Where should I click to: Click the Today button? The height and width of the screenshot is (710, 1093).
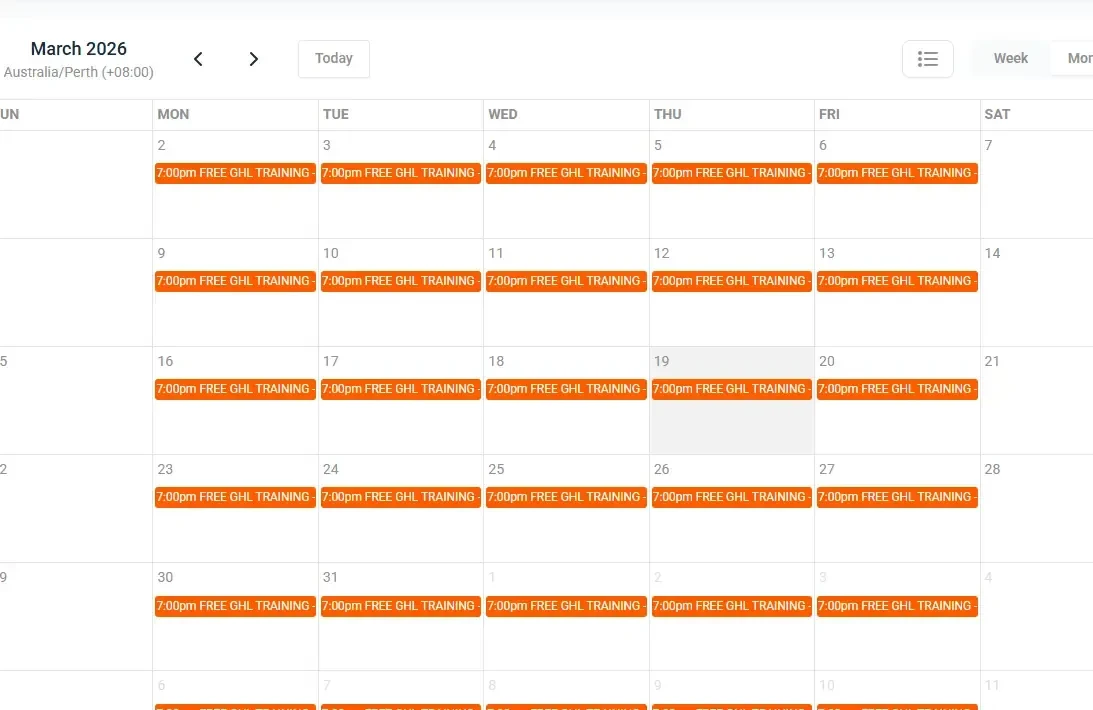[334, 59]
